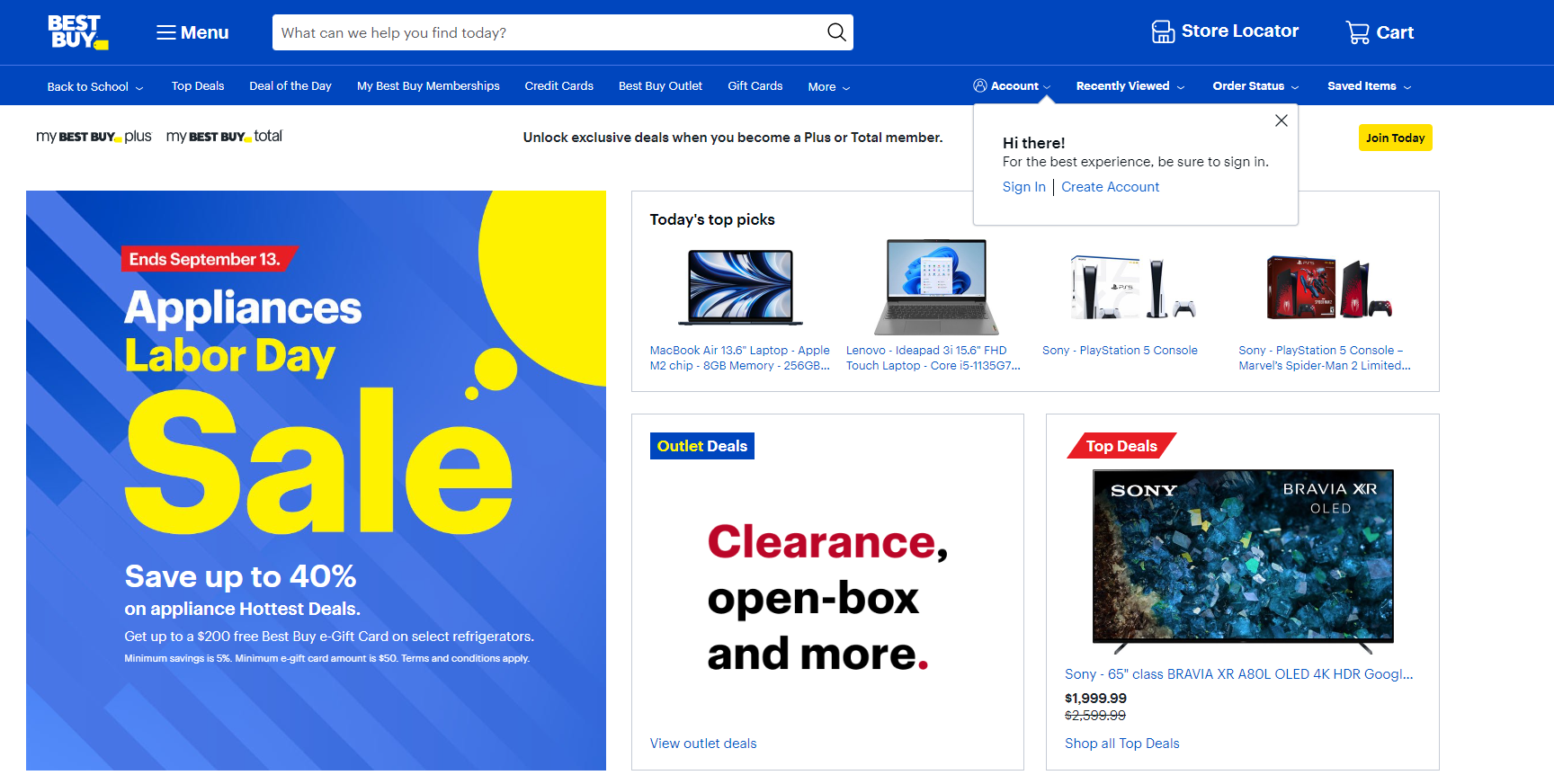Click the Create Account link
Screen dimensions: 1554x784
tap(1111, 187)
